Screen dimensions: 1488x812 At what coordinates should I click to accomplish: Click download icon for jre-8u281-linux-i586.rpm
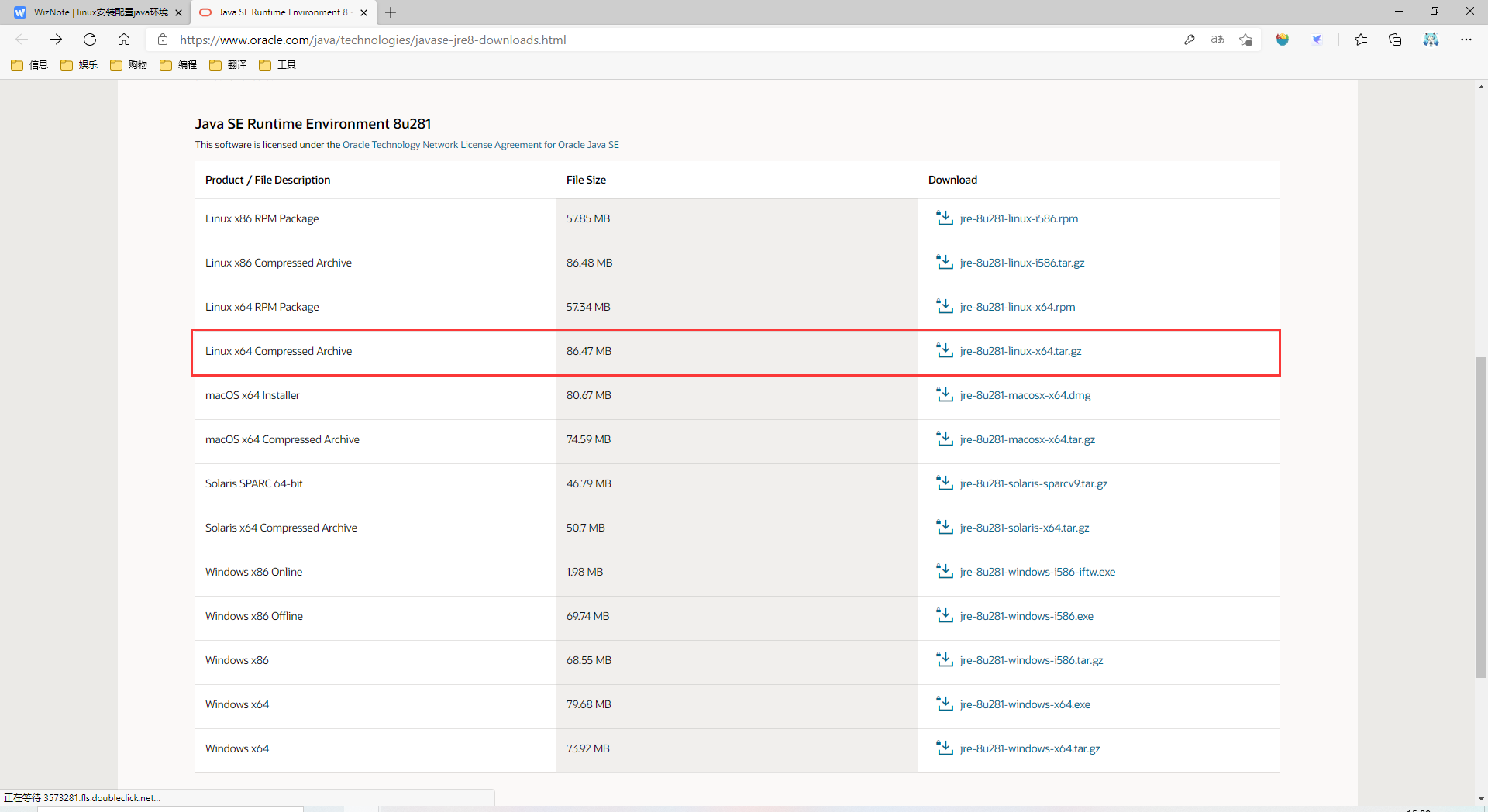944,218
